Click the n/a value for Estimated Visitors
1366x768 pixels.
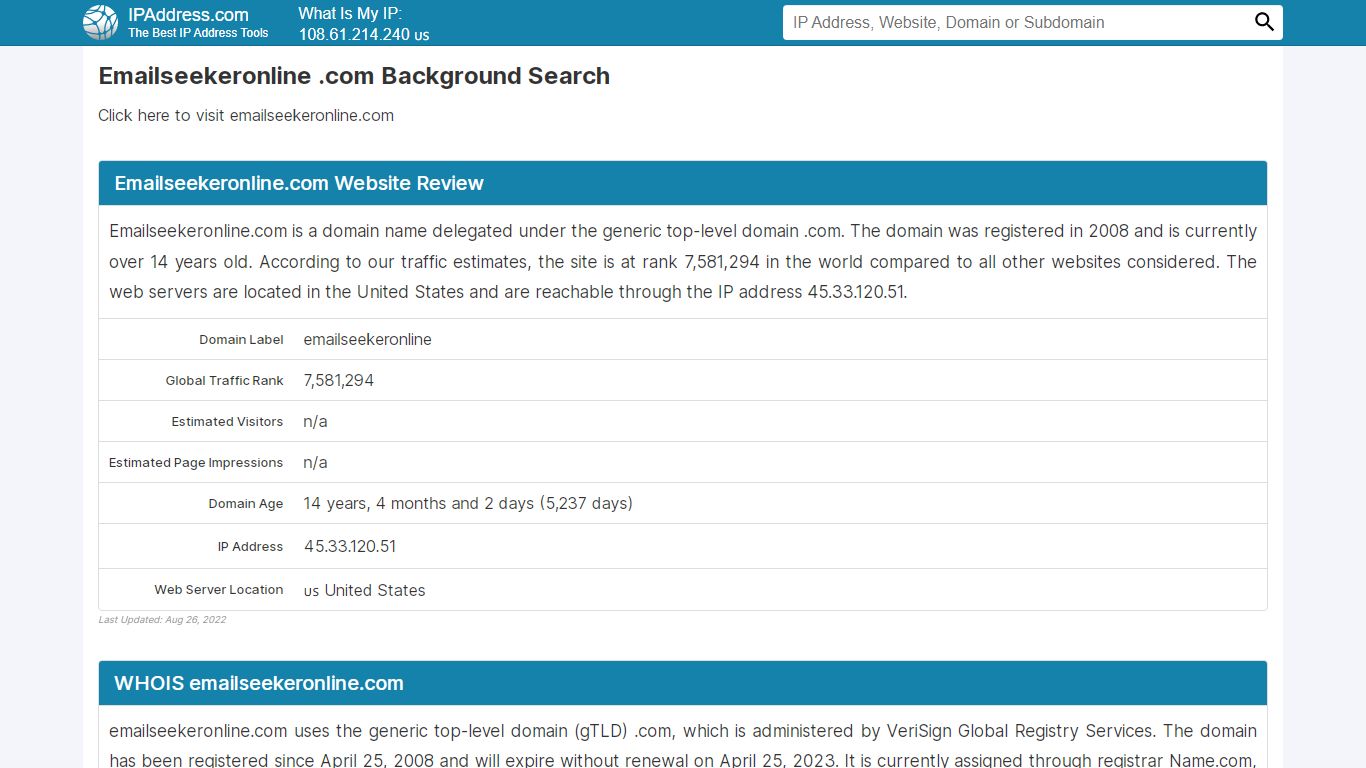pyautogui.click(x=315, y=421)
